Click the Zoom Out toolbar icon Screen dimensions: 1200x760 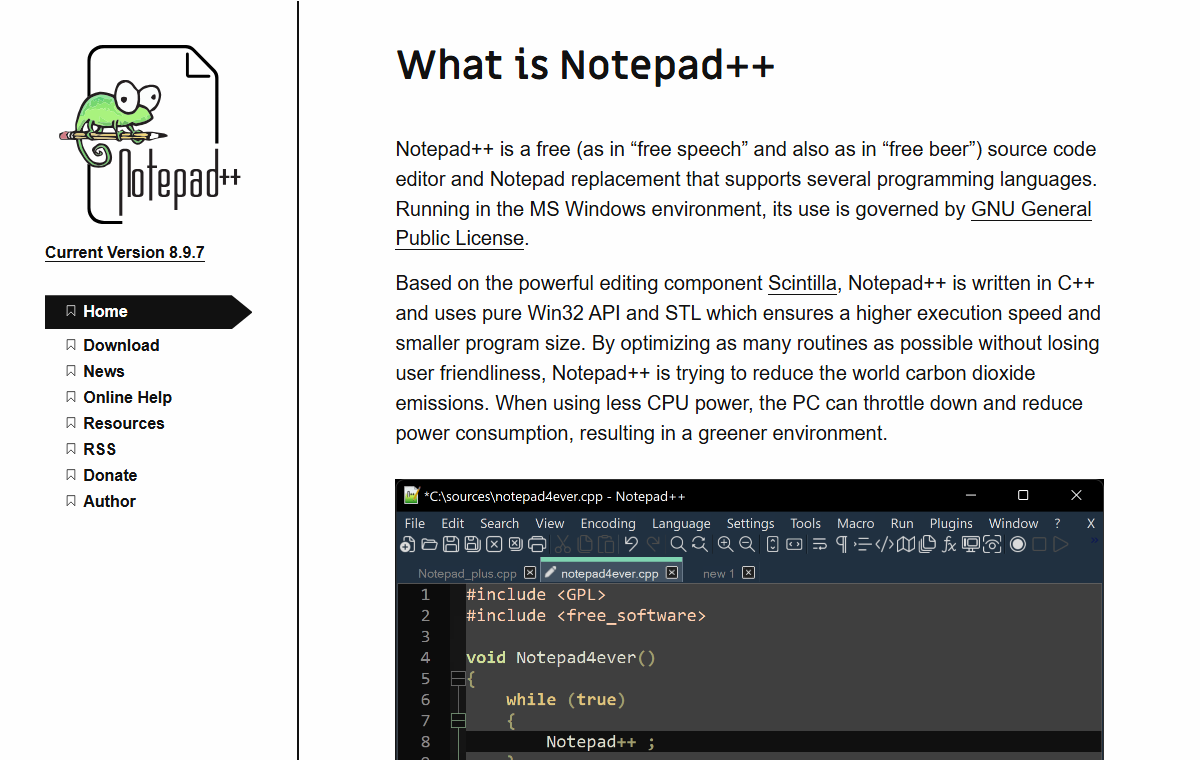click(x=747, y=544)
